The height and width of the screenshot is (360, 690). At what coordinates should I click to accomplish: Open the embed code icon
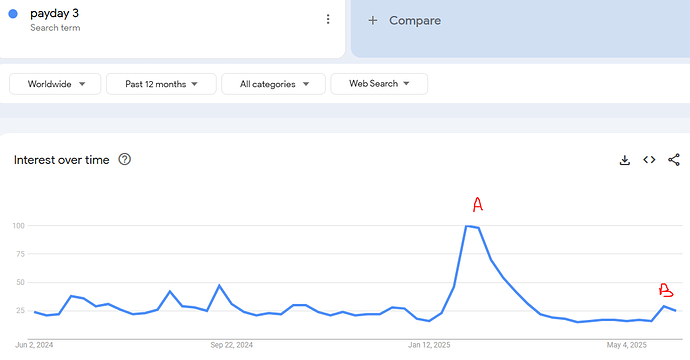(x=649, y=160)
